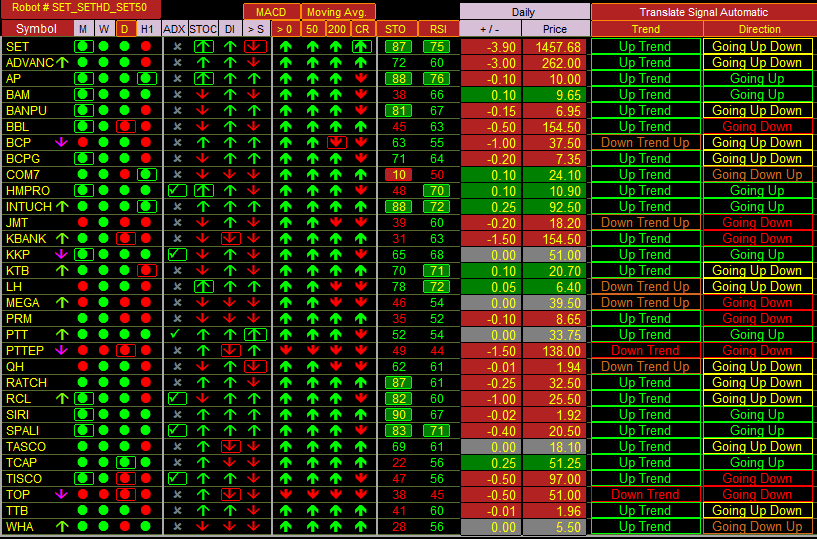This screenshot has height=539, width=817.
Task: Select the H1 timeframe column header
Action: point(147,29)
